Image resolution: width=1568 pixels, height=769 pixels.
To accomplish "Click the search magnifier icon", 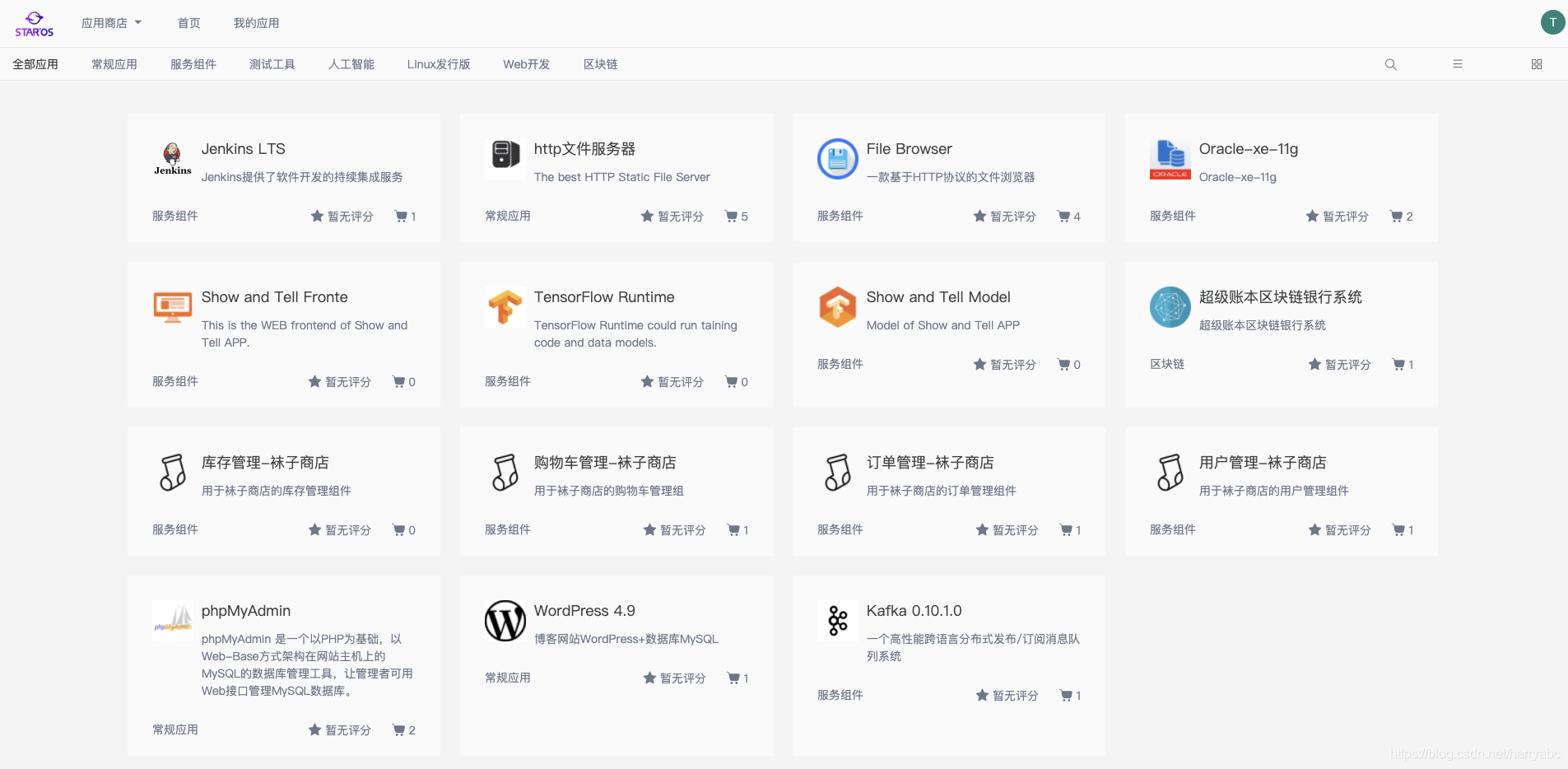I will (x=1390, y=63).
